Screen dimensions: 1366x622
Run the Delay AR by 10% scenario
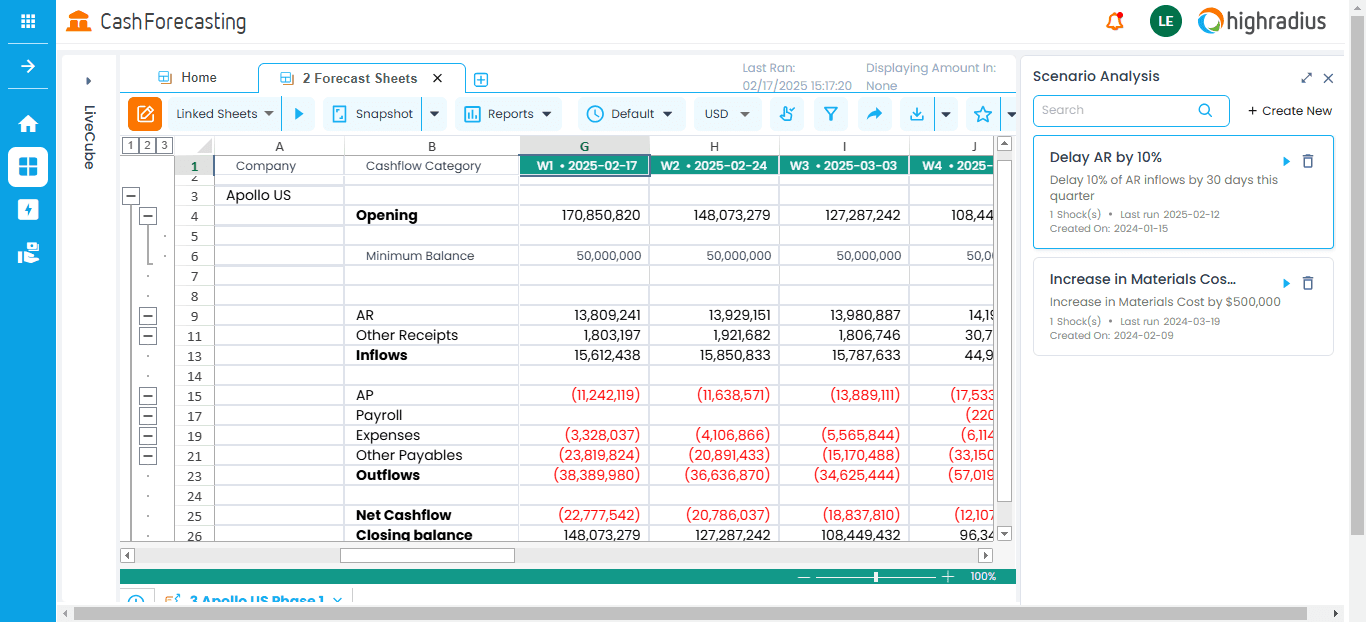click(x=1287, y=161)
